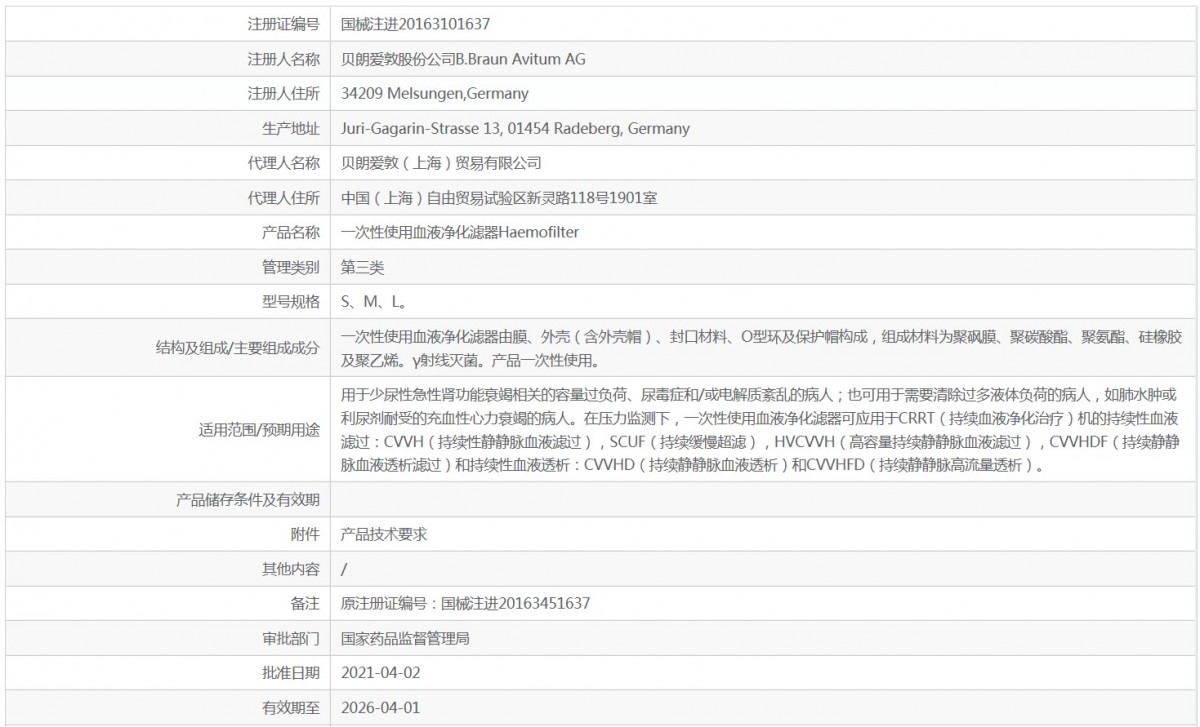This screenshot has height=727, width=1200.
Task: Click expiry date 2026-04-01
Action: pyautogui.click(x=381, y=708)
